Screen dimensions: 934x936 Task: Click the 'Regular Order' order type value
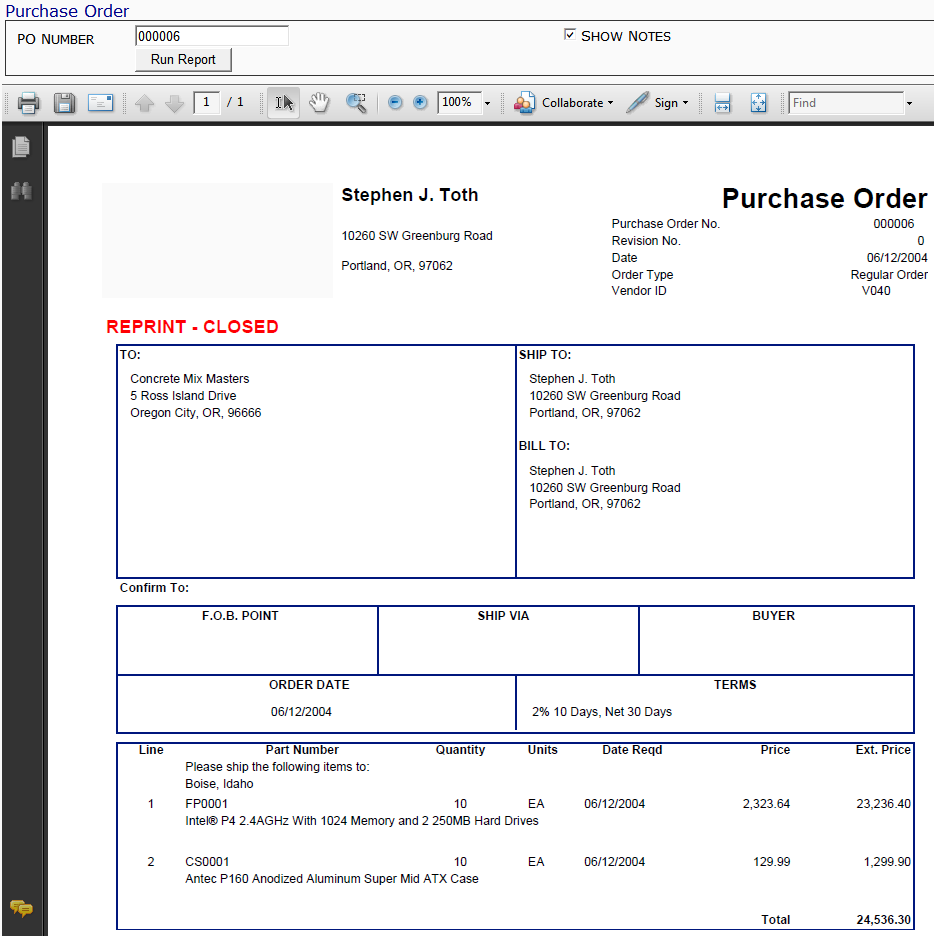(x=889, y=275)
